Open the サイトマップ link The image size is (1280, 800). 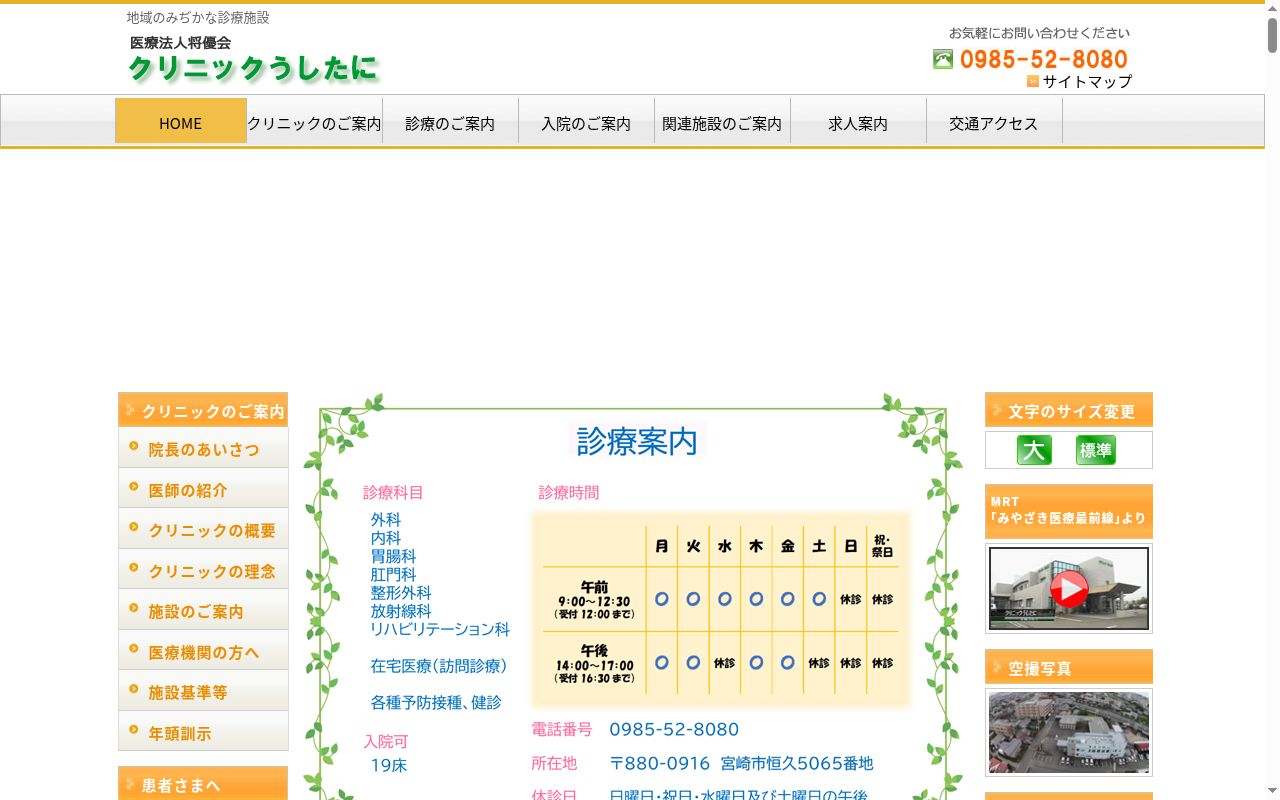pyautogui.click(x=1087, y=82)
